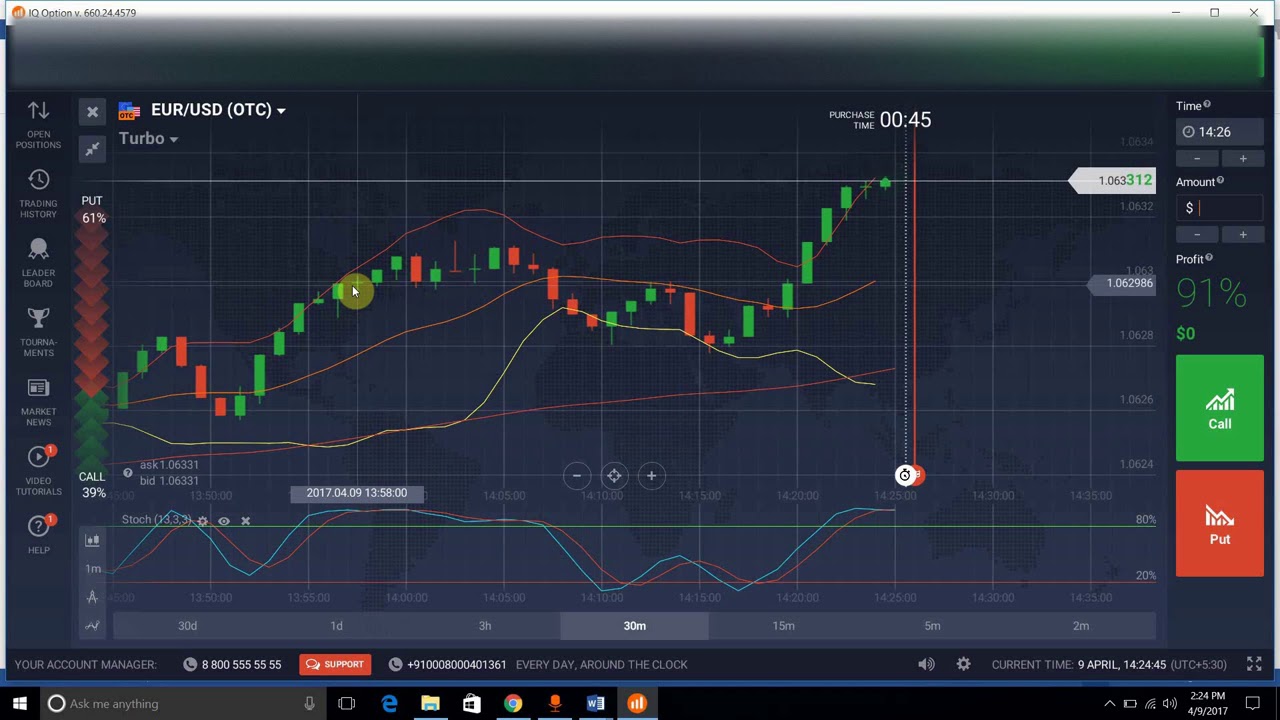Open Tournaments from the sidebar

coord(38,332)
